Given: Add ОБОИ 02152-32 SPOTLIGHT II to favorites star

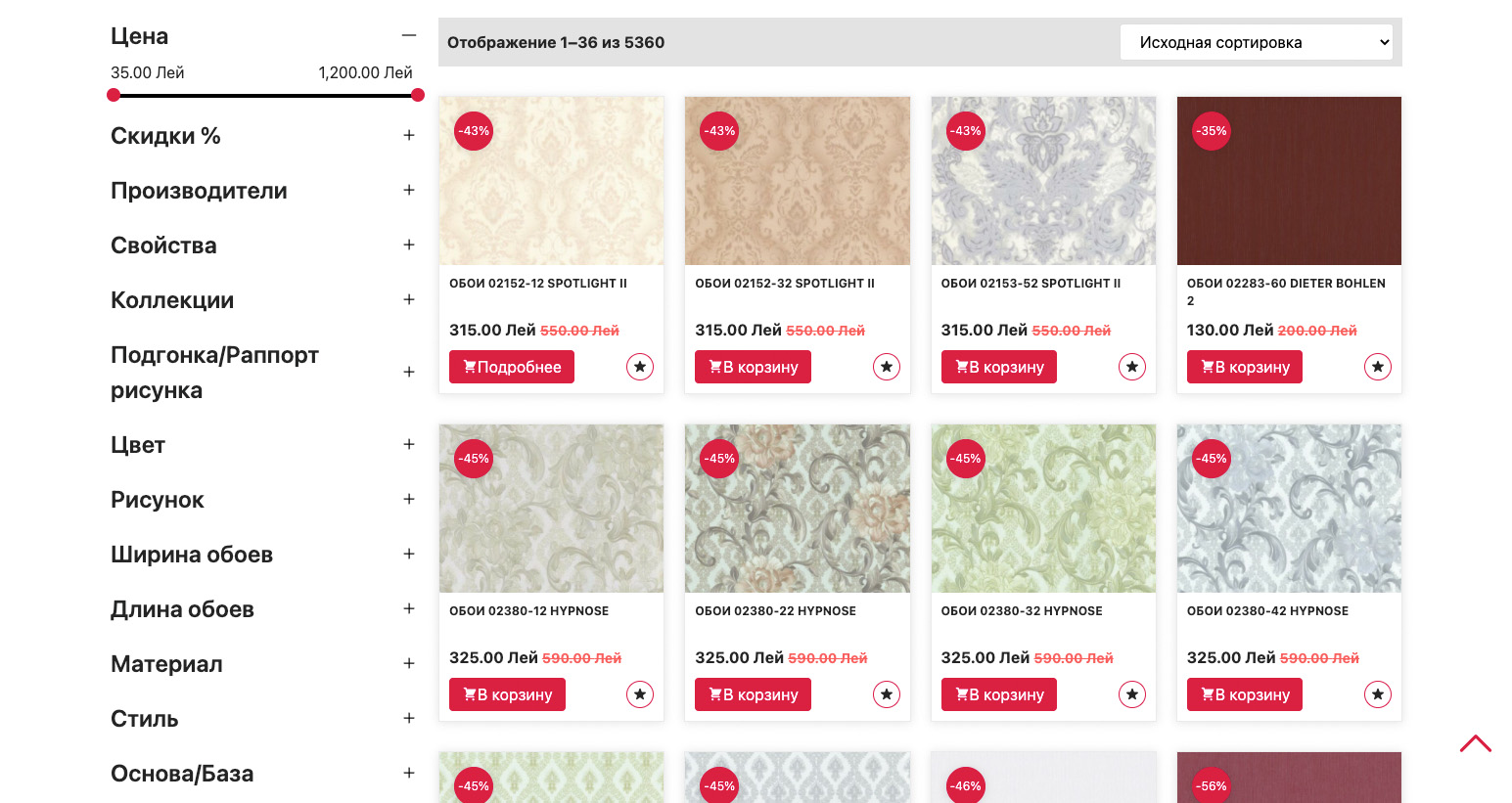Looking at the screenshot, I should coord(887,367).
